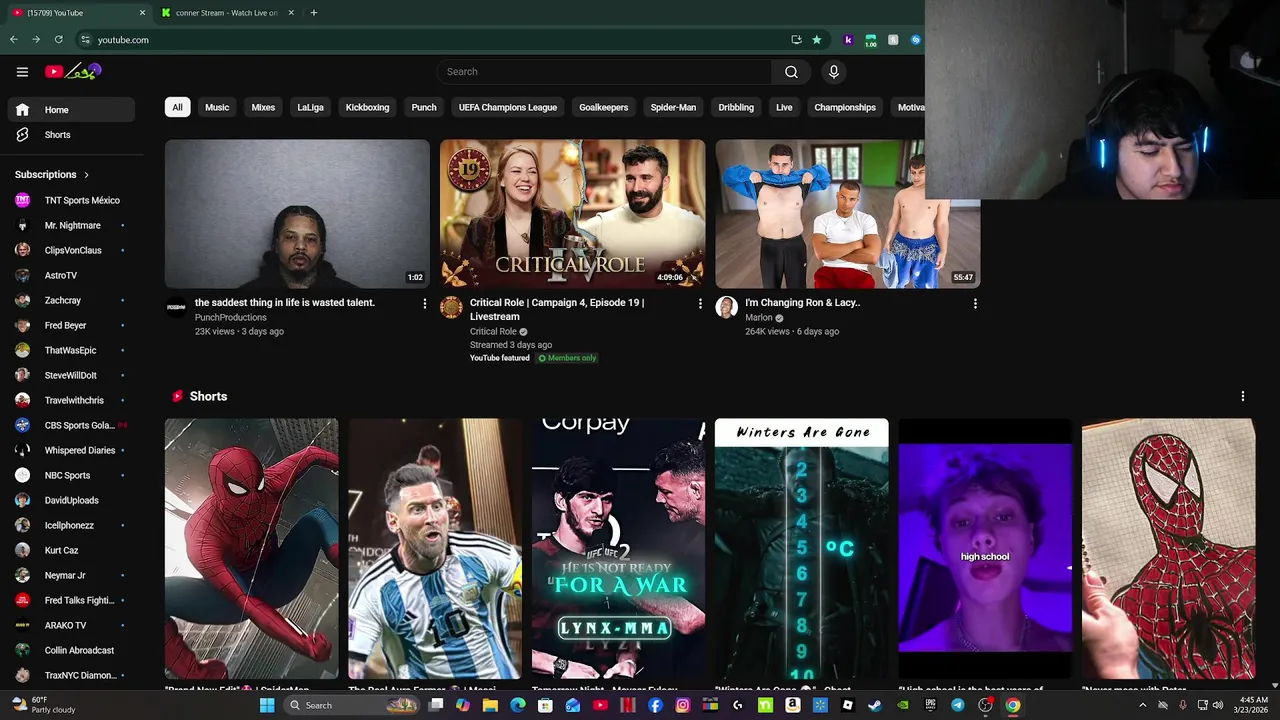Select the Championships filter chip

(845, 107)
